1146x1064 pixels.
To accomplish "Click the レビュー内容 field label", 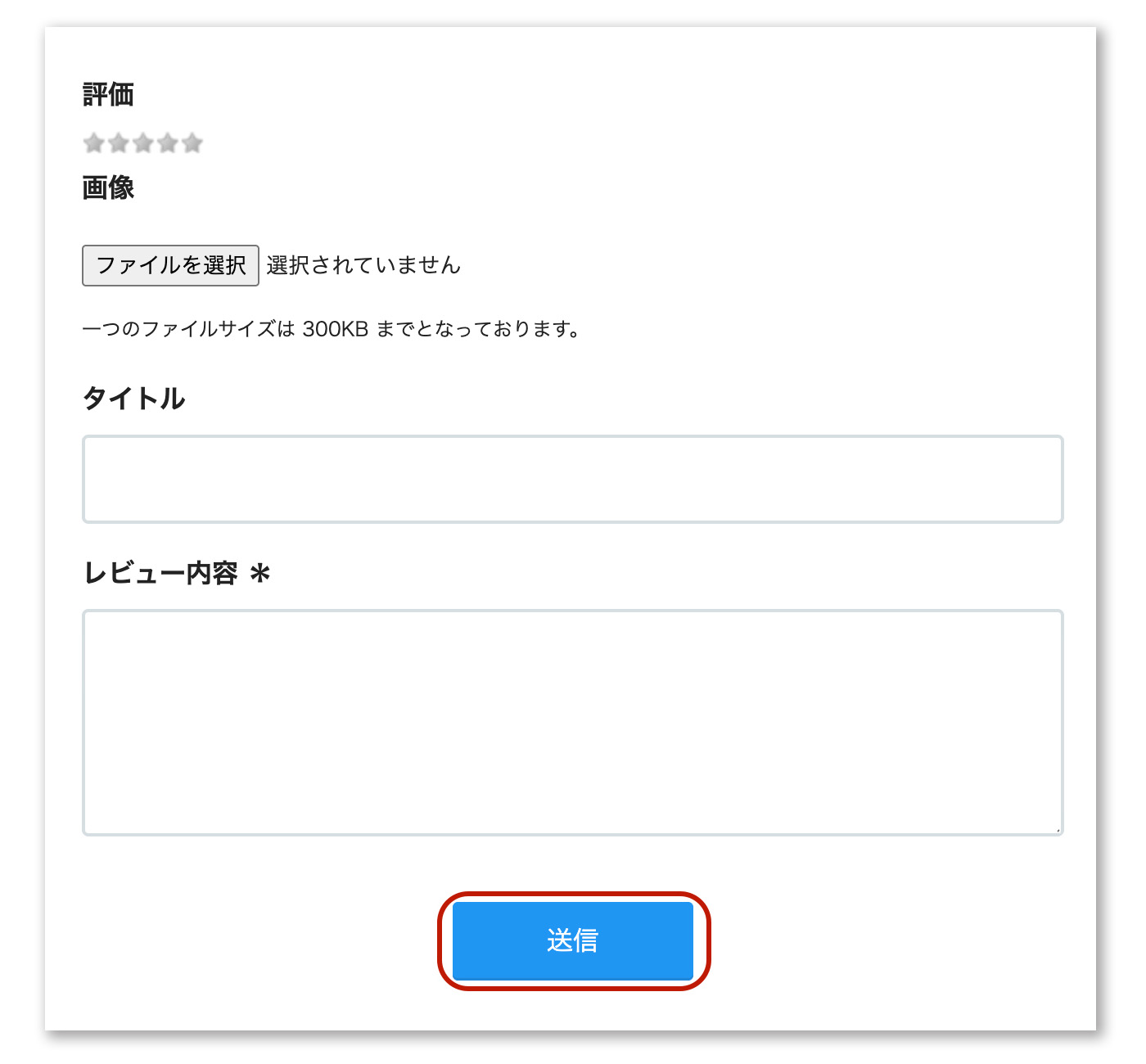I will 161,573.
